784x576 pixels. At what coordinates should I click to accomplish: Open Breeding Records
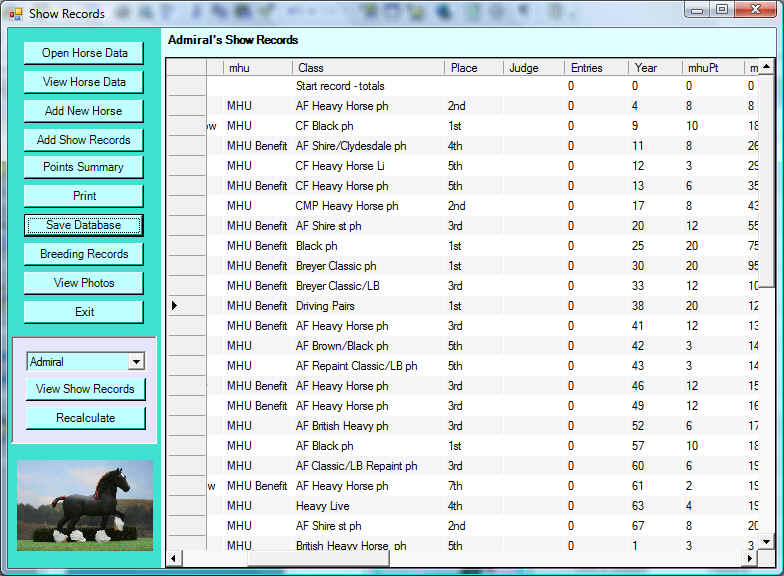point(84,254)
